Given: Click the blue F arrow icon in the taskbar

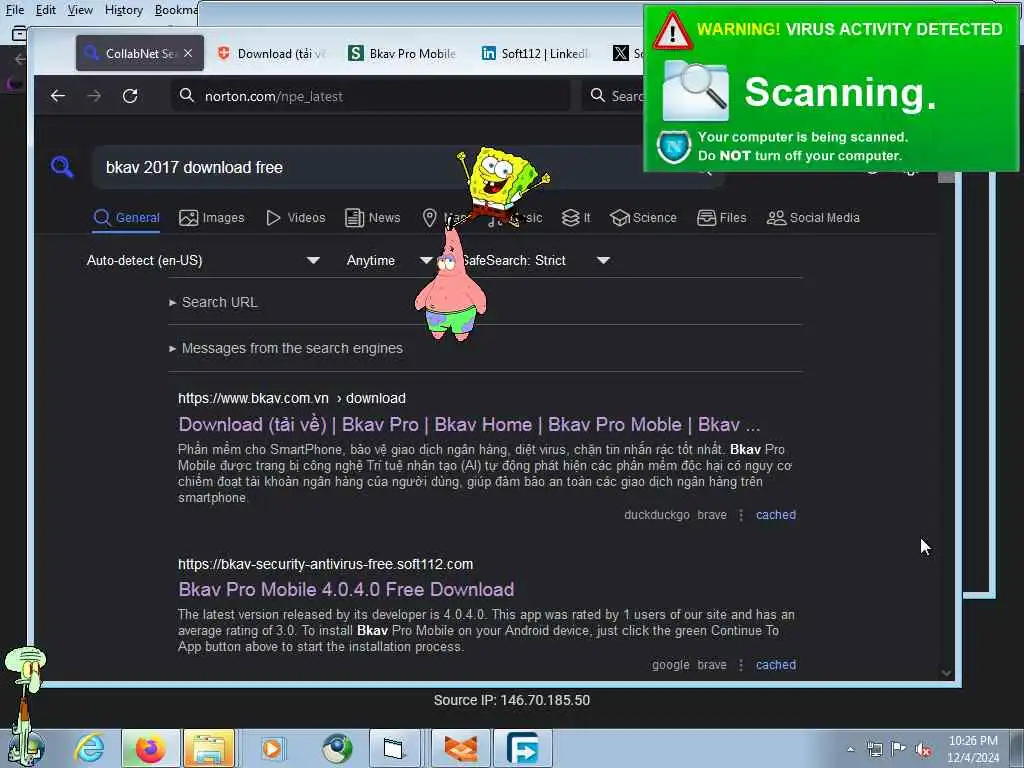Looking at the screenshot, I should point(522,748).
